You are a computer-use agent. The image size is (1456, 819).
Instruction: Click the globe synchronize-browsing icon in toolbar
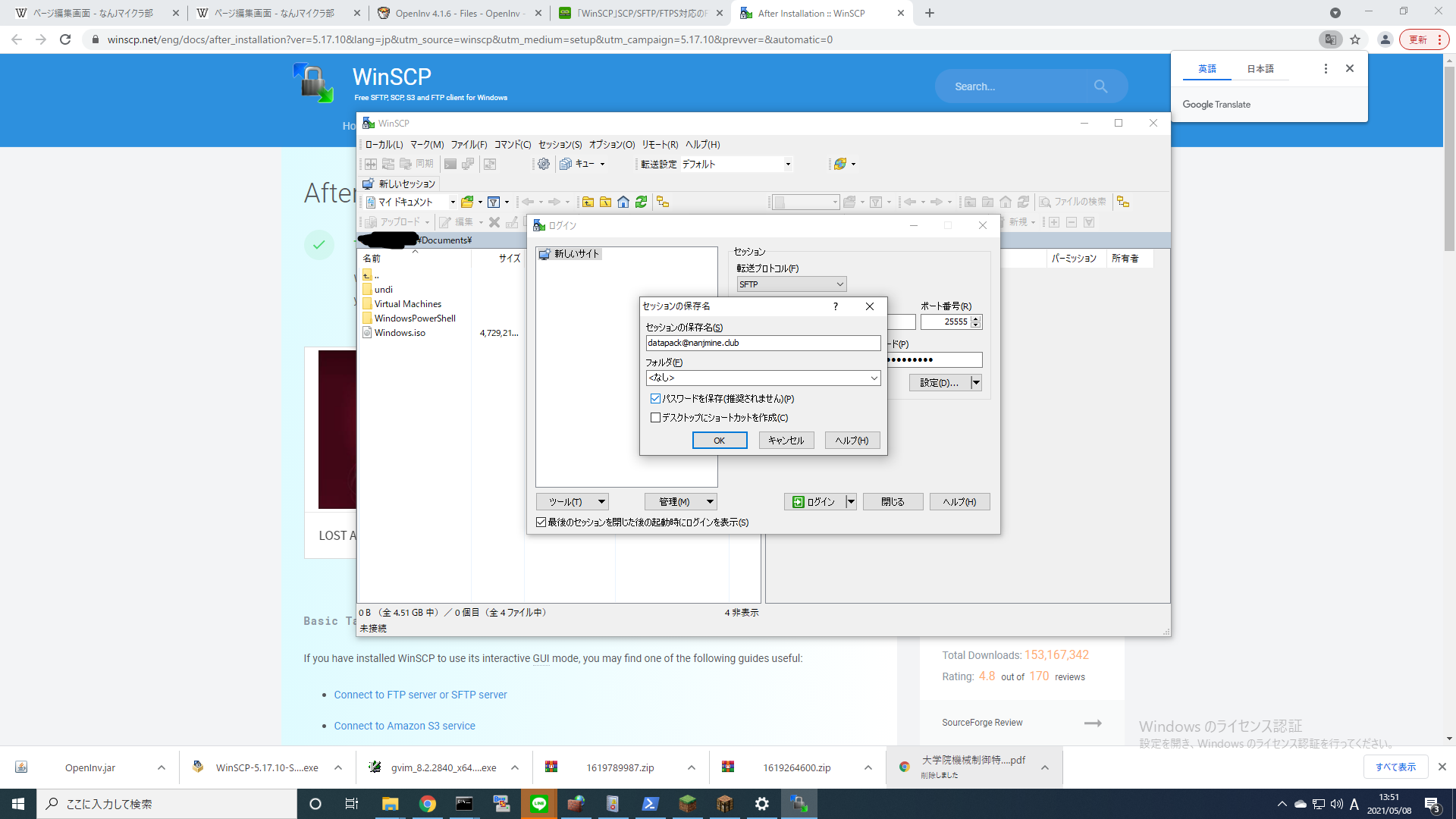(x=840, y=164)
